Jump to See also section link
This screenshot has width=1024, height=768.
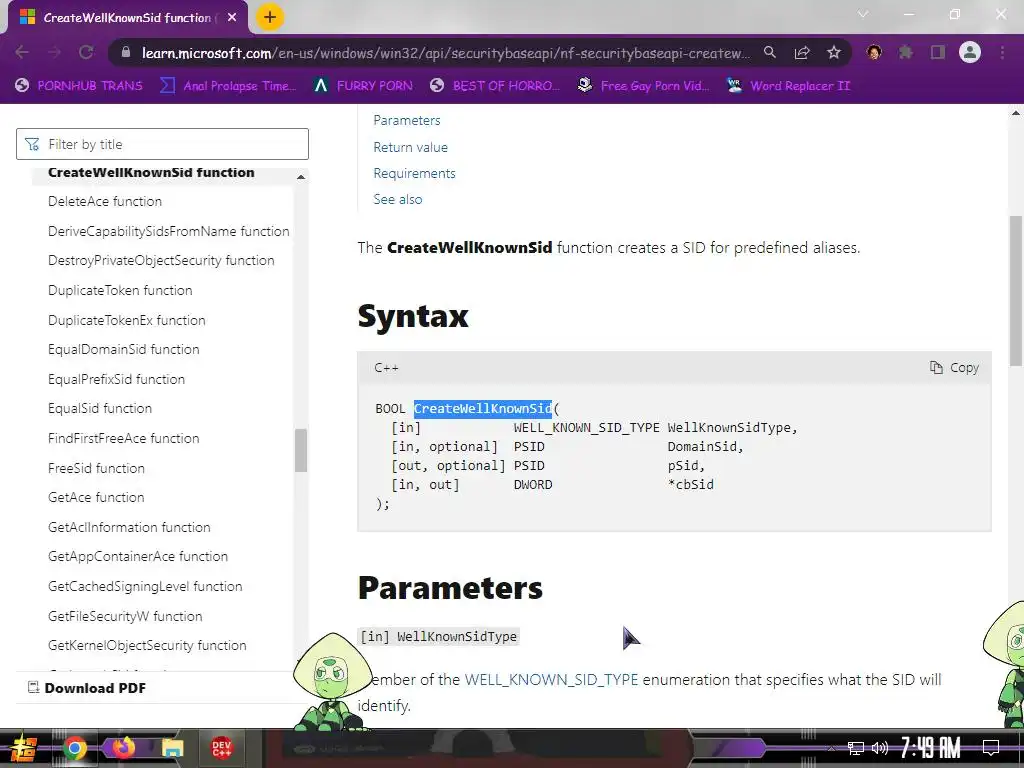398,199
